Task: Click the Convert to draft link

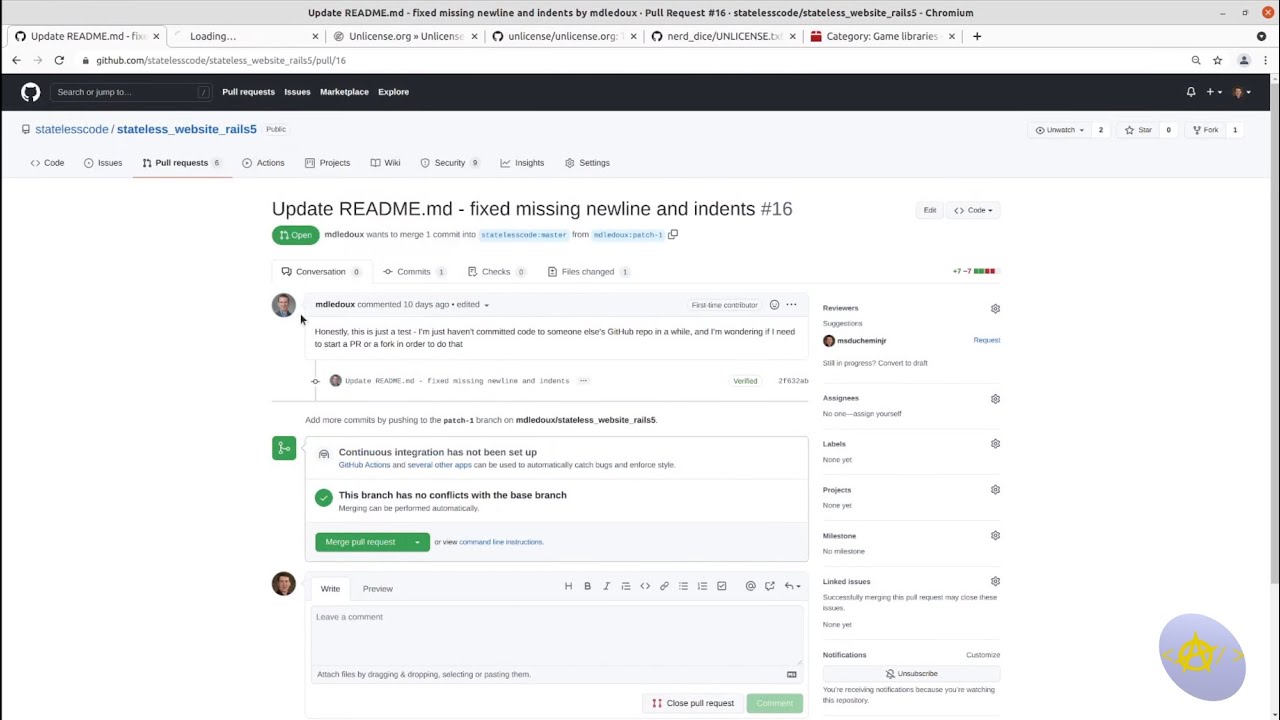Action: pyautogui.click(x=902, y=363)
